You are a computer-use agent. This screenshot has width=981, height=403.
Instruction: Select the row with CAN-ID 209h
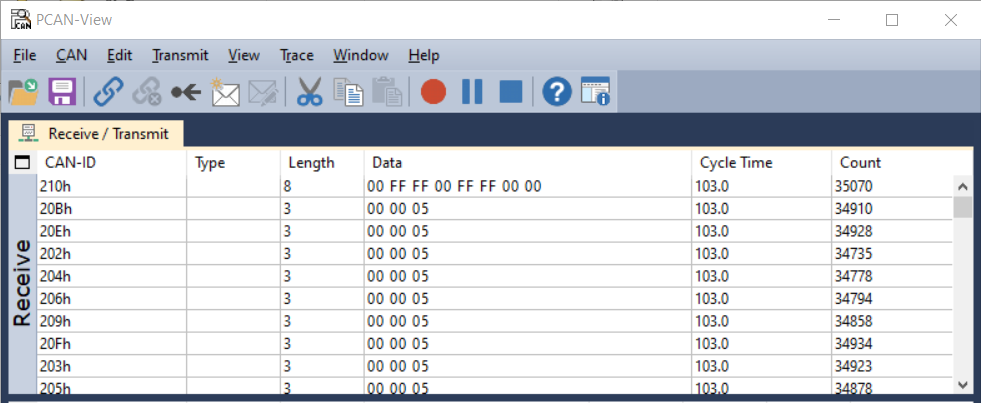click(494, 321)
